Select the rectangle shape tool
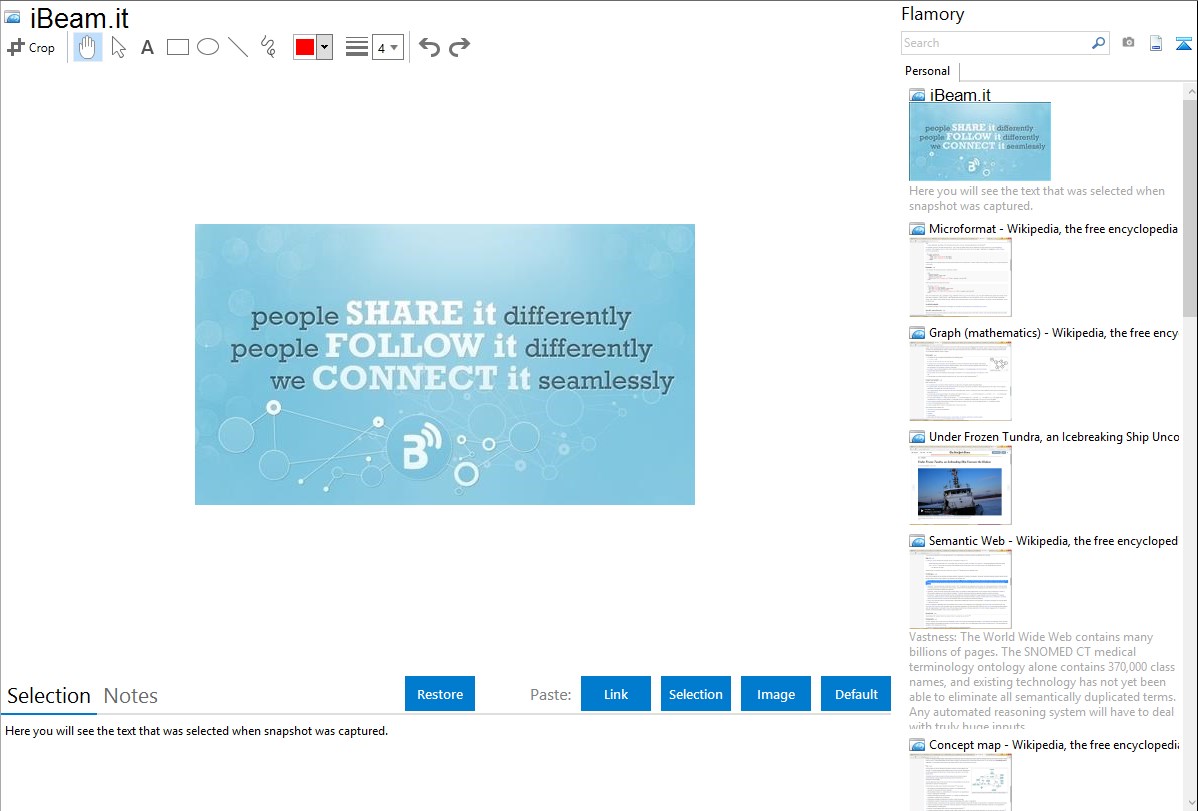1198x811 pixels. 177,47
